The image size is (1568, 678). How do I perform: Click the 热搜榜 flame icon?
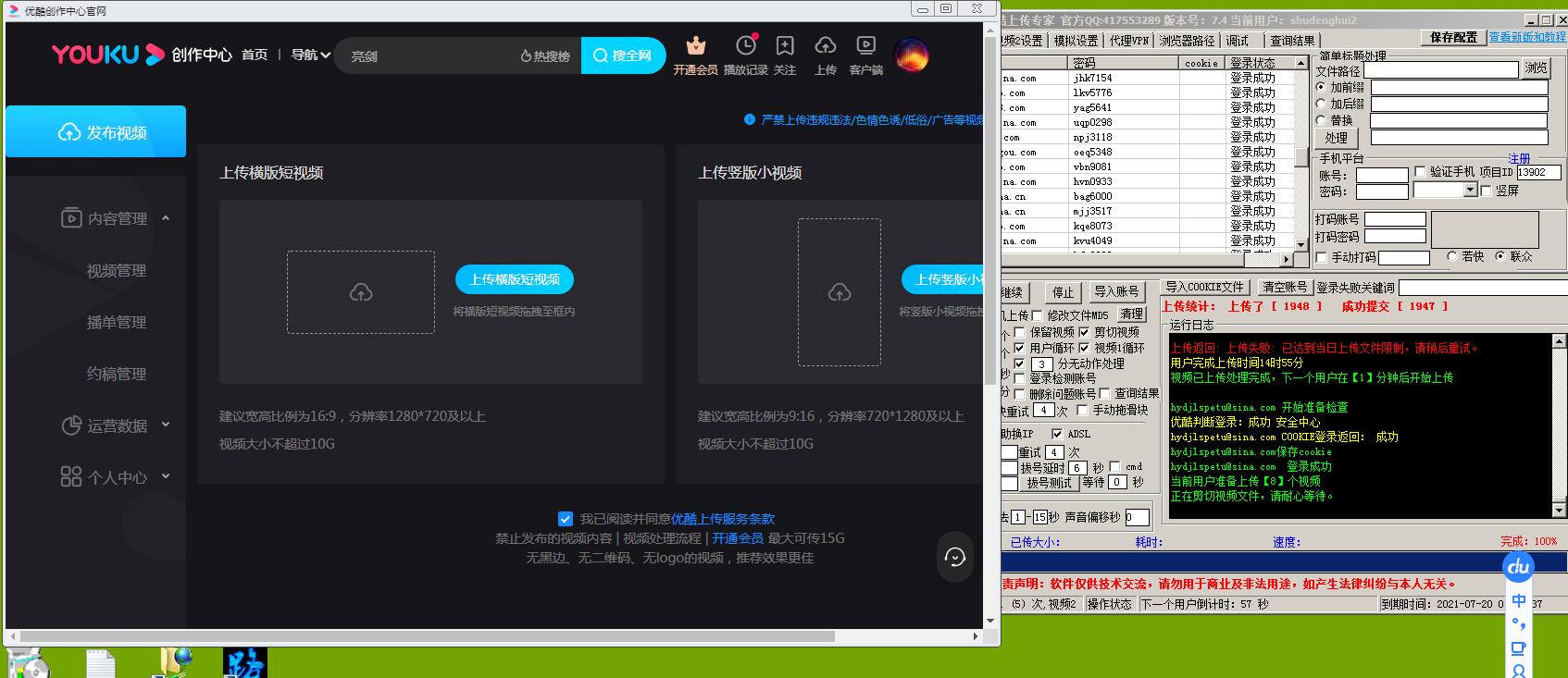pos(526,56)
